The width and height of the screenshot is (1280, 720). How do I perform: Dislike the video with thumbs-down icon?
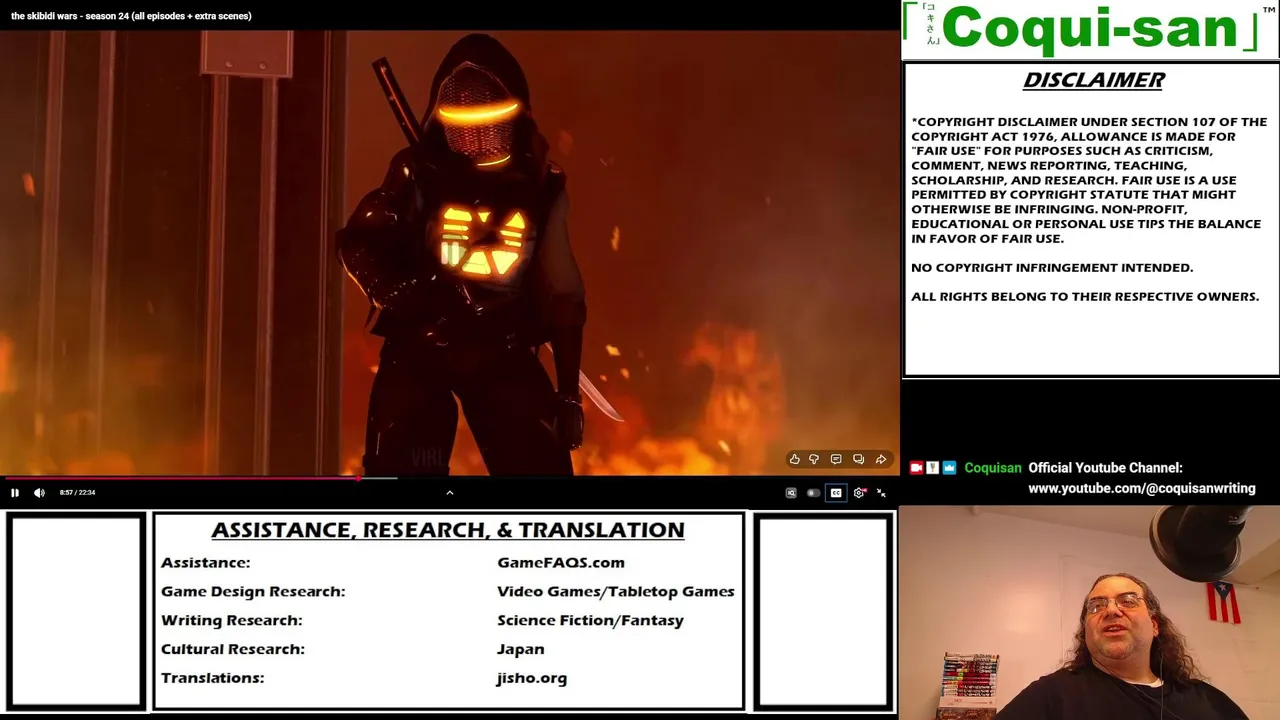point(814,459)
